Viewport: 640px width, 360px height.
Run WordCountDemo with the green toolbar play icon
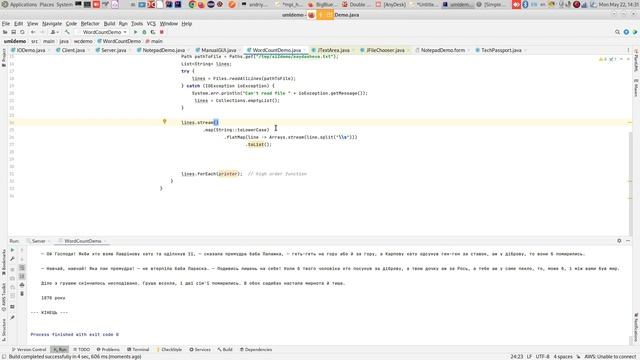[x=136, y=32]
